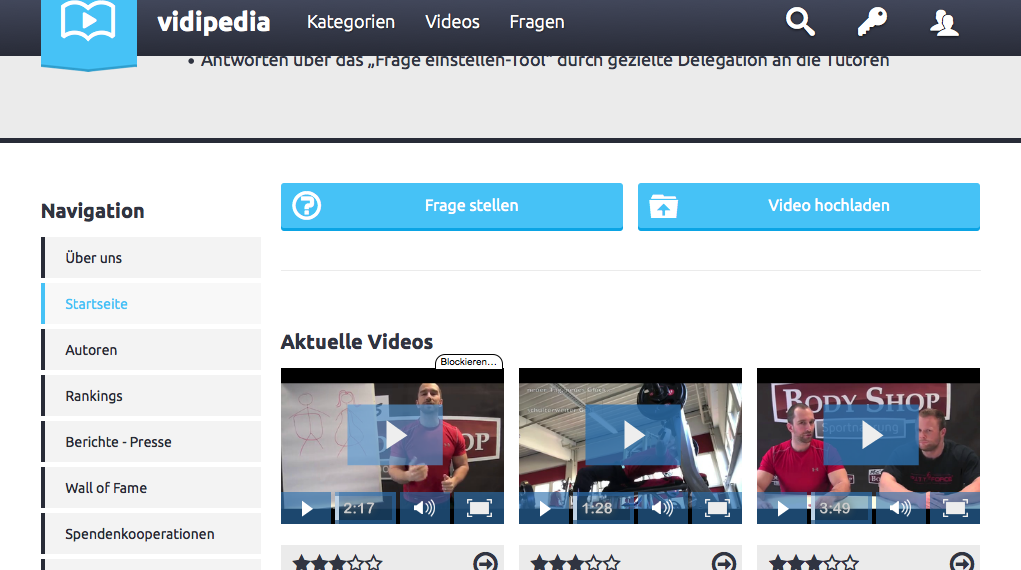Image resolution: width=1021 pixels, height=570 pixels.
Task: Click the star rating under the 3:49 video
Action: pos(814,562)
